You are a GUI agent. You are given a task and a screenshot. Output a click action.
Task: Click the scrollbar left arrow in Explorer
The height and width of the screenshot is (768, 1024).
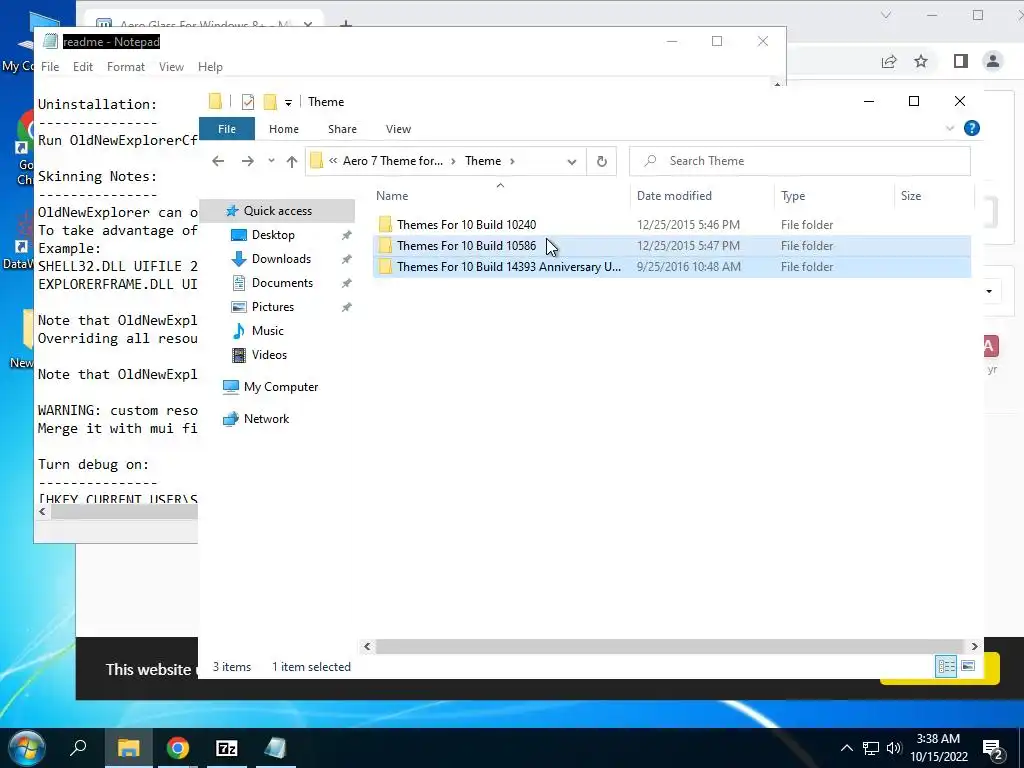tap(367, 647)
